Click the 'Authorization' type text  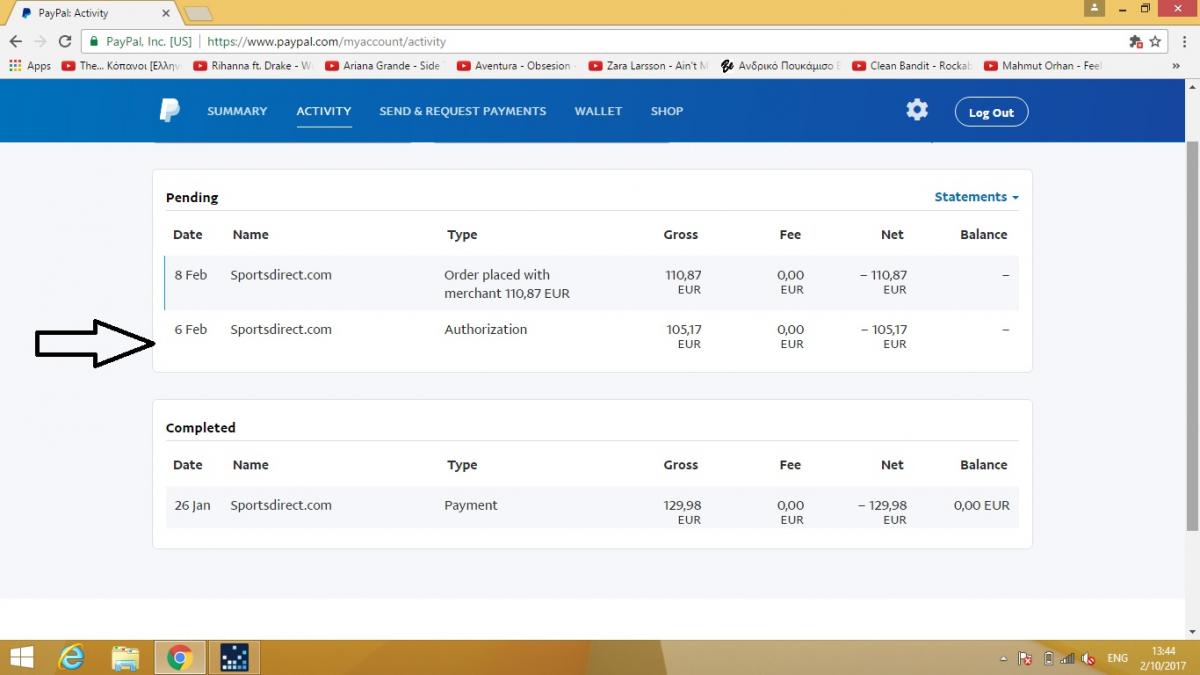point(485,329)
